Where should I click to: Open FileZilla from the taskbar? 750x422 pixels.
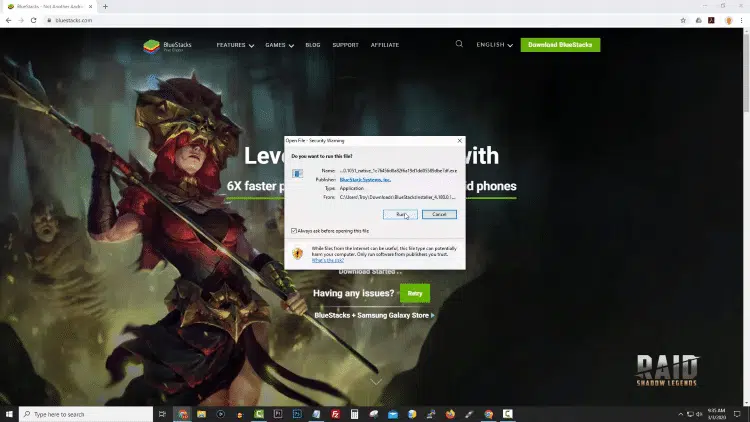[x=335, y=414]
